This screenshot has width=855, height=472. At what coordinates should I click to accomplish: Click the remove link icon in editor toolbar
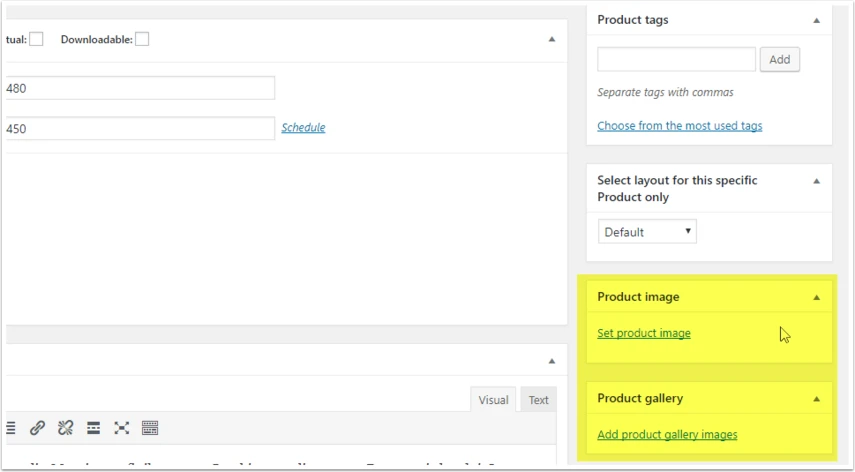(x=65, y=428)
